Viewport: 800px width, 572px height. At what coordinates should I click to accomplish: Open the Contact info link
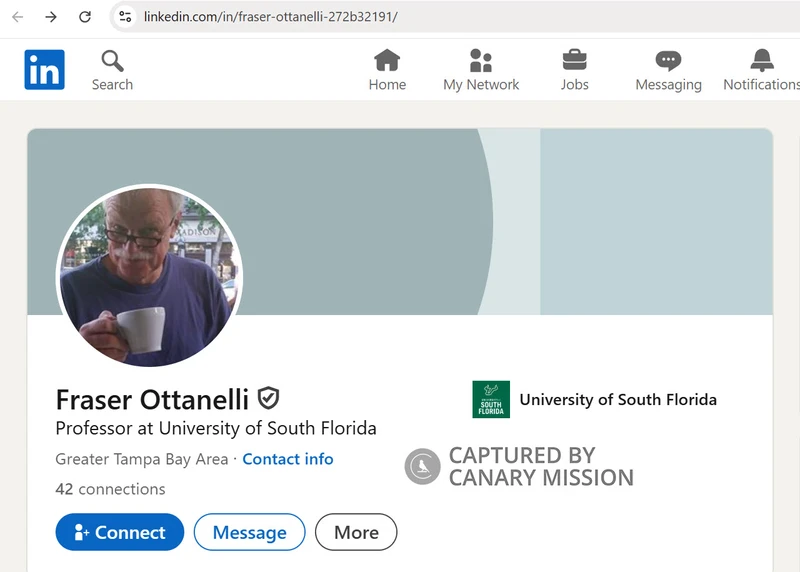(288, 459)
